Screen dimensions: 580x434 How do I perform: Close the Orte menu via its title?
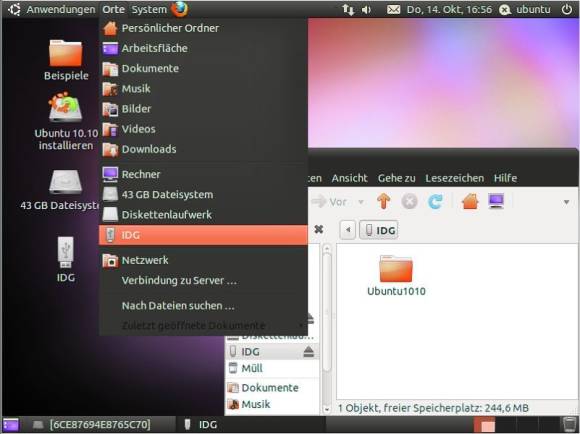point(113,9)
